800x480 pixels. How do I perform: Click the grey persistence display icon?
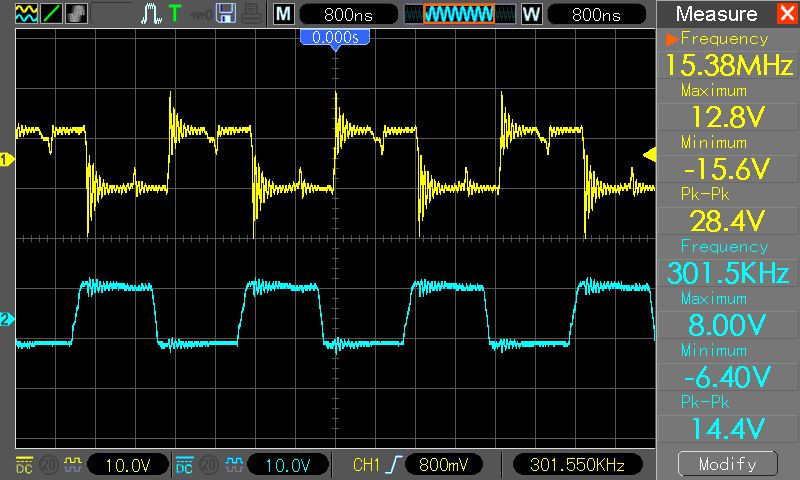tap(77, 14)
